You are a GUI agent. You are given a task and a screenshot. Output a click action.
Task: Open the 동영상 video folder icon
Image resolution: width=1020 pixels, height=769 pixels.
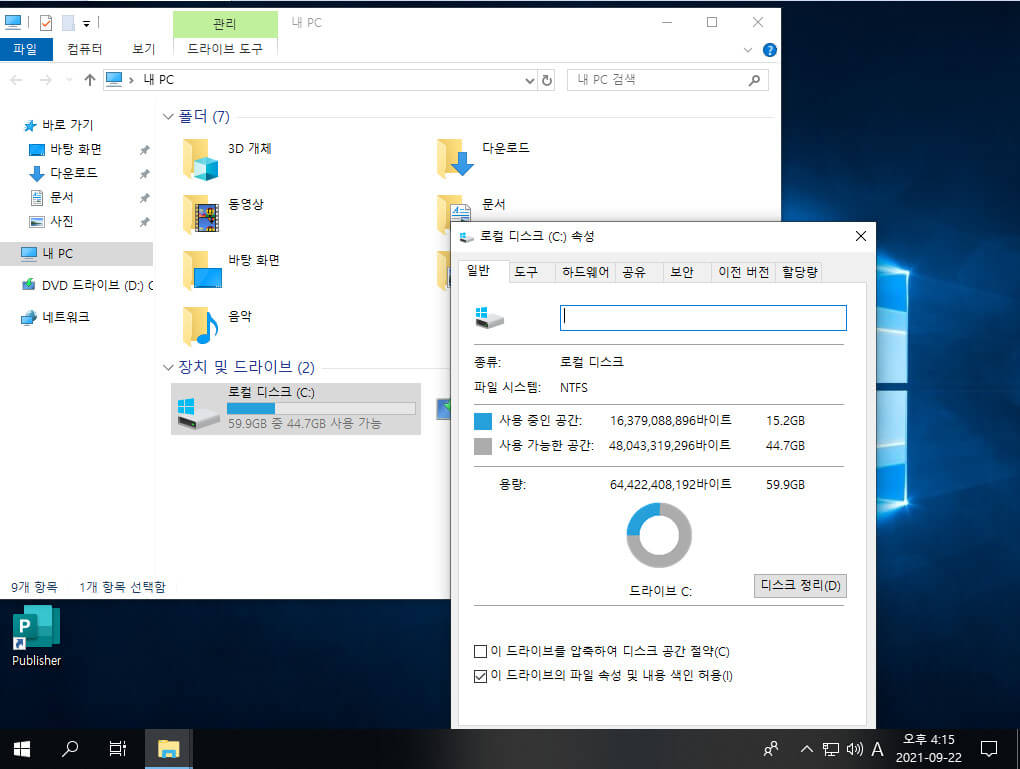200,214
